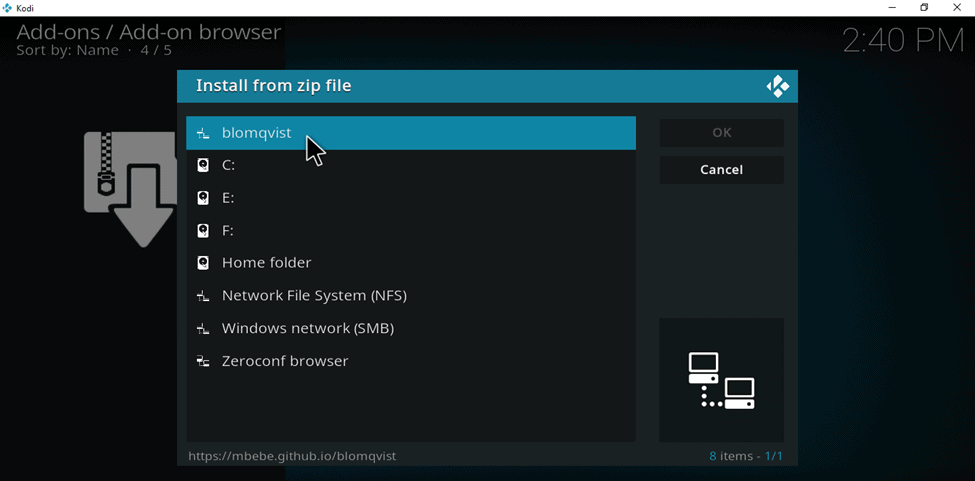Minimize the Kodi window

[892, 7]
